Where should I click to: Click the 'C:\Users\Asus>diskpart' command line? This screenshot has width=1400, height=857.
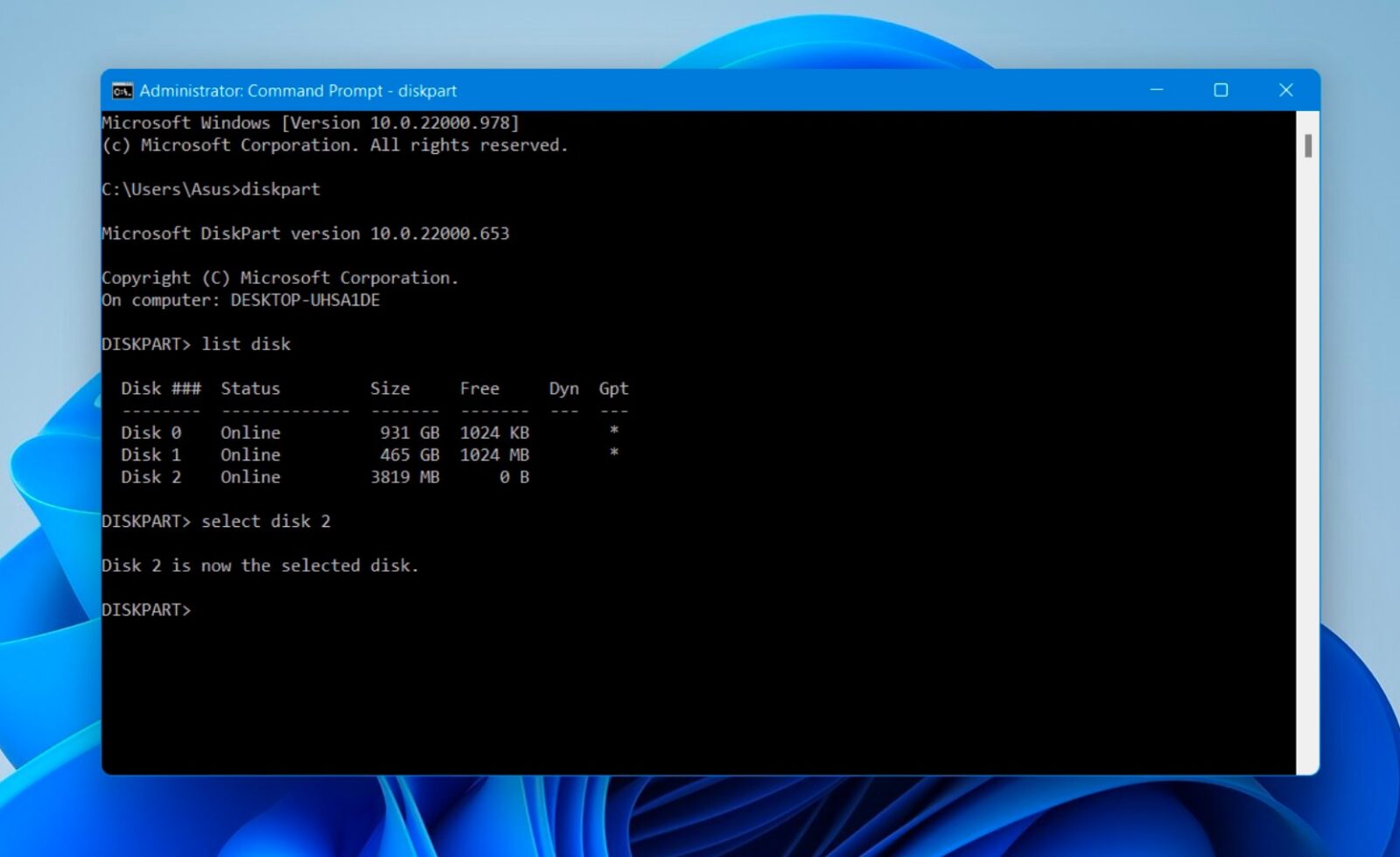point(211,190)
